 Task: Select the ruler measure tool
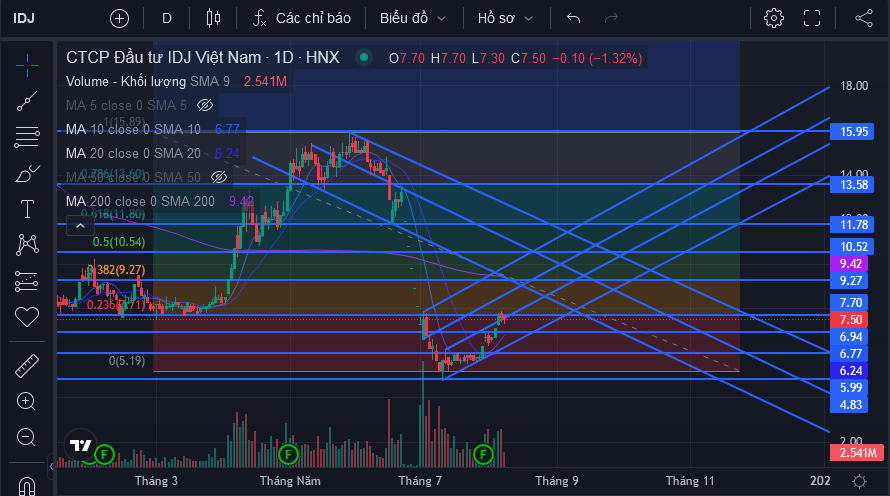point(27,366)
